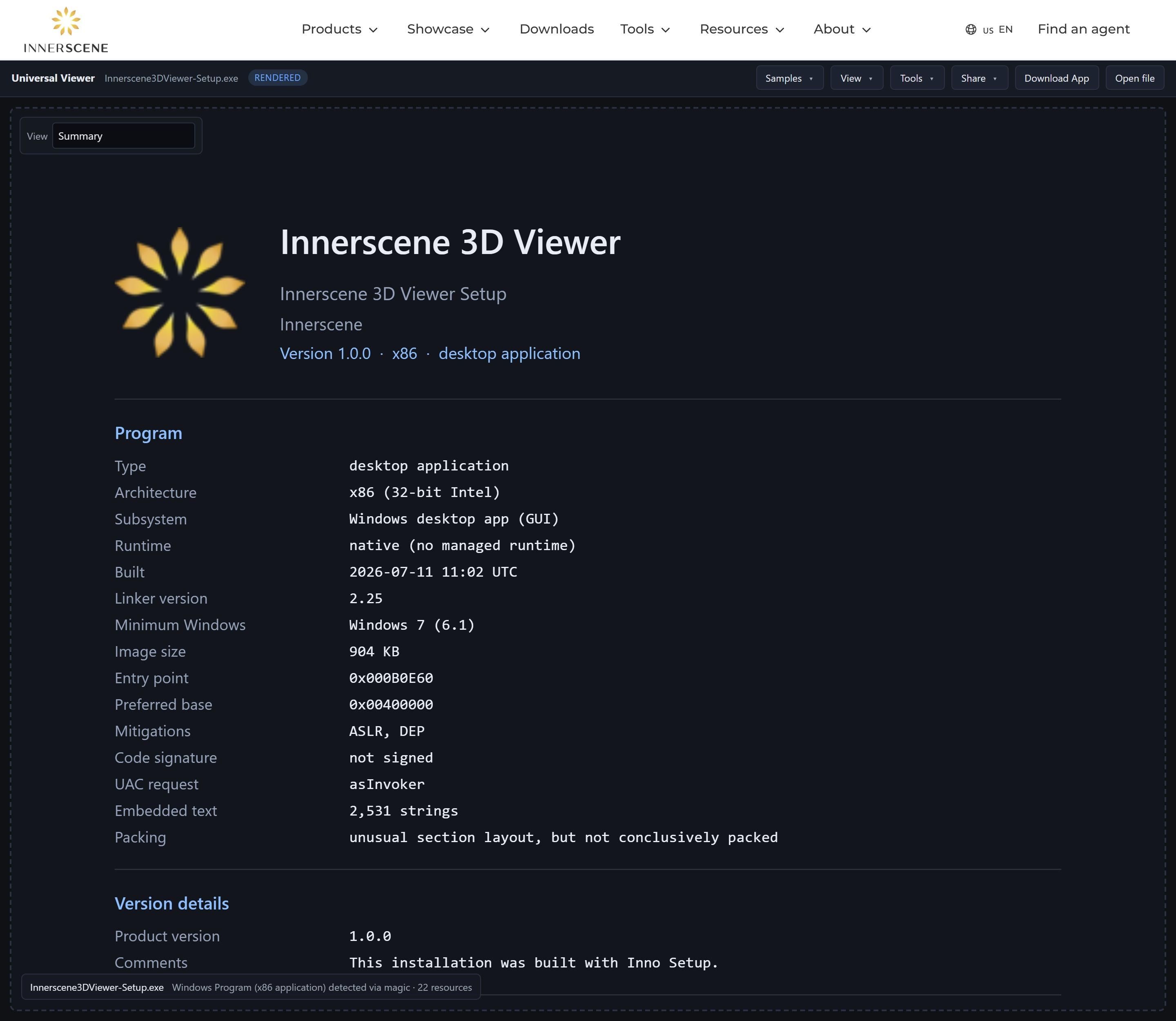
Task: Click the Innerscene logo in the header
Action: [65, 30]
